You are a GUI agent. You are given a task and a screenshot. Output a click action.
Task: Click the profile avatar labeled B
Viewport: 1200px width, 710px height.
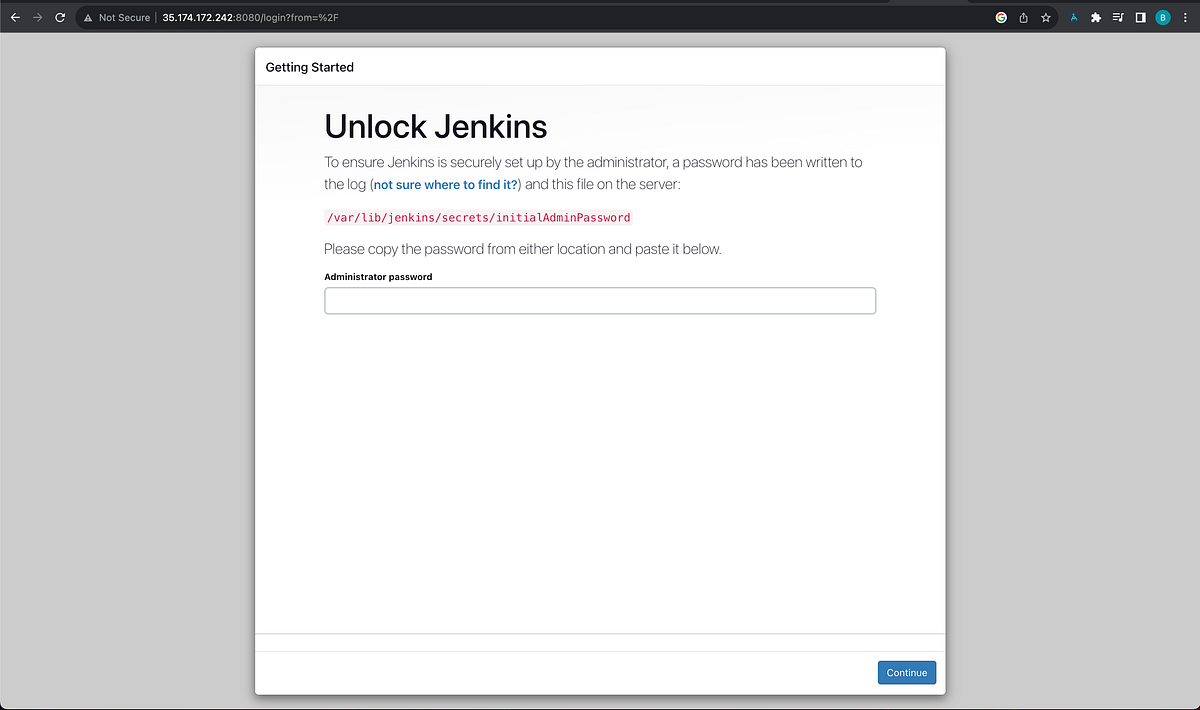(1162, 17)
